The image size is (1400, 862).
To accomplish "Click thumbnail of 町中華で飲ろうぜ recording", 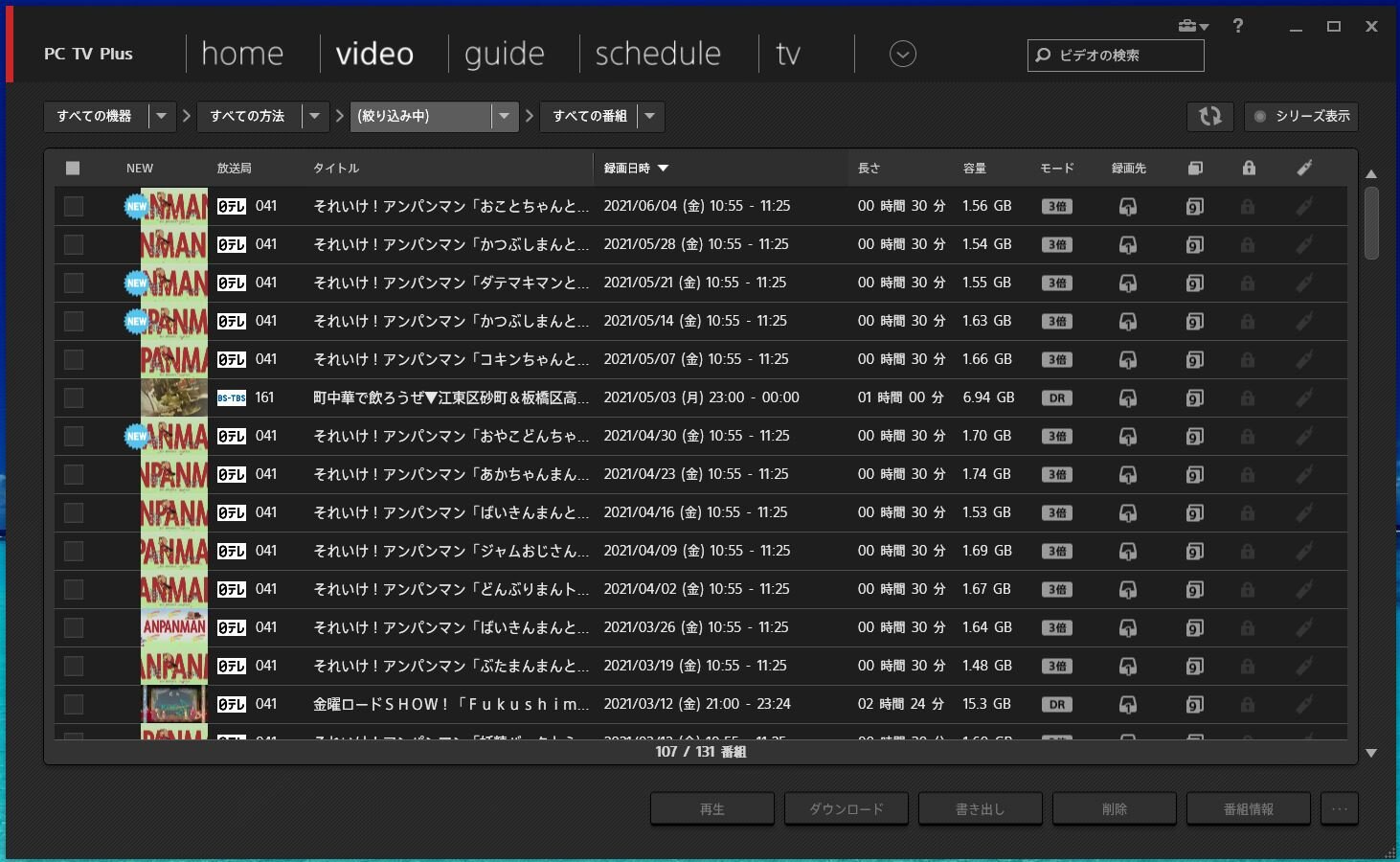I will (174, 397).
